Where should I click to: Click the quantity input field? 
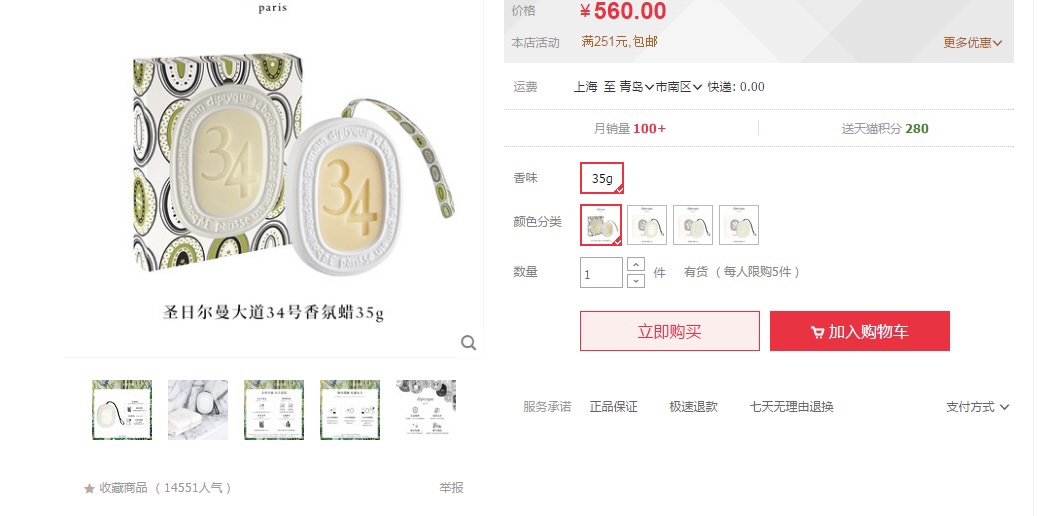[x=601, y=273]
